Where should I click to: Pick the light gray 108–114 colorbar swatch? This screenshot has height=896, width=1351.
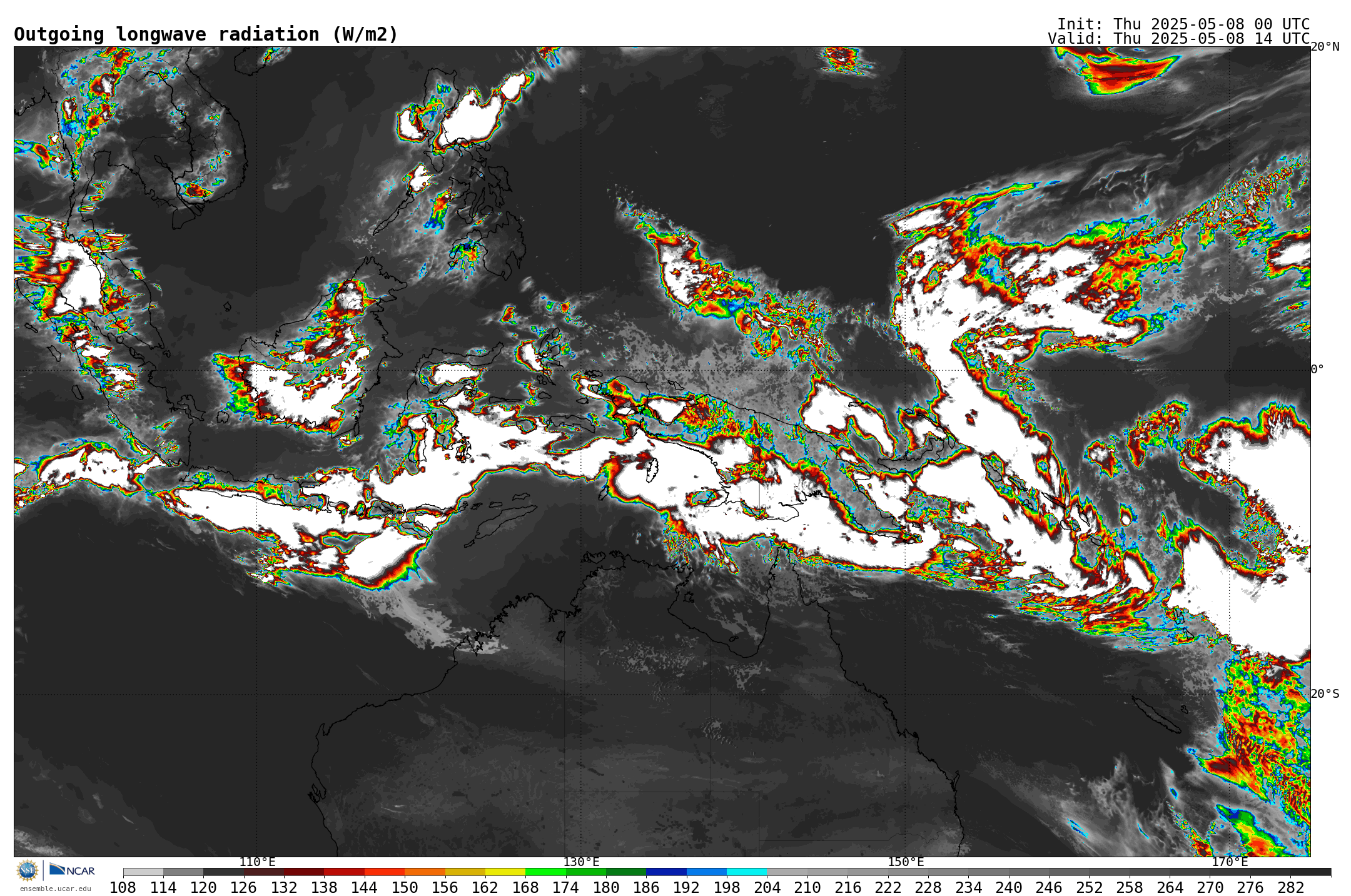pyautogui.click(x=143, y=872)
